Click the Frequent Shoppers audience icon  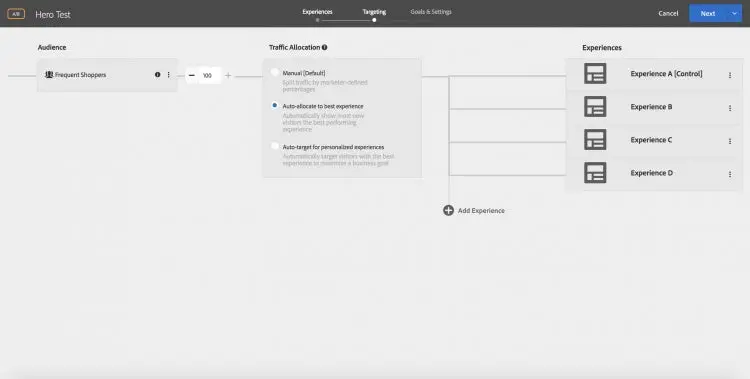[49, 75]
